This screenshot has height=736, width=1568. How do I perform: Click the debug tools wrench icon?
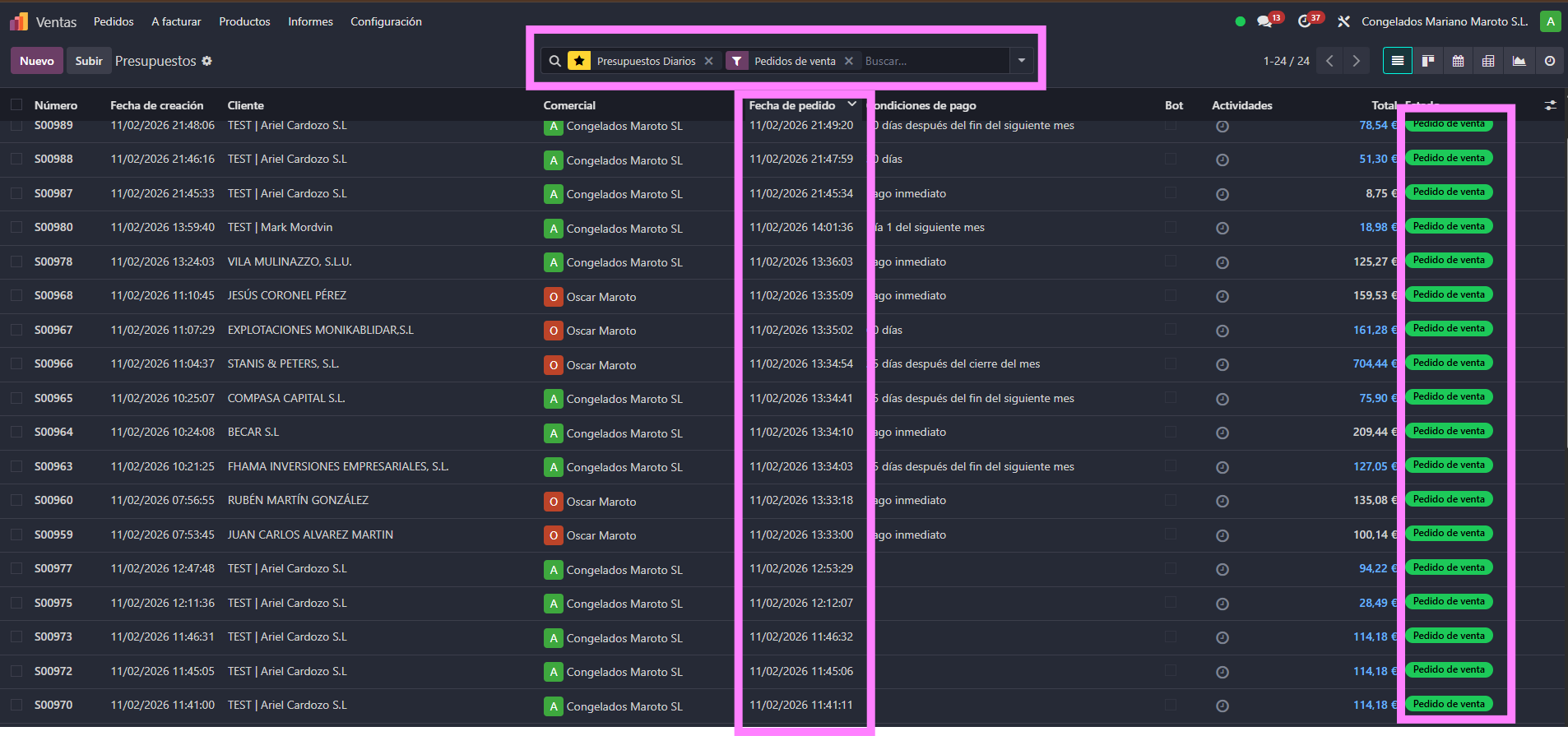[x=1343, y=21]
